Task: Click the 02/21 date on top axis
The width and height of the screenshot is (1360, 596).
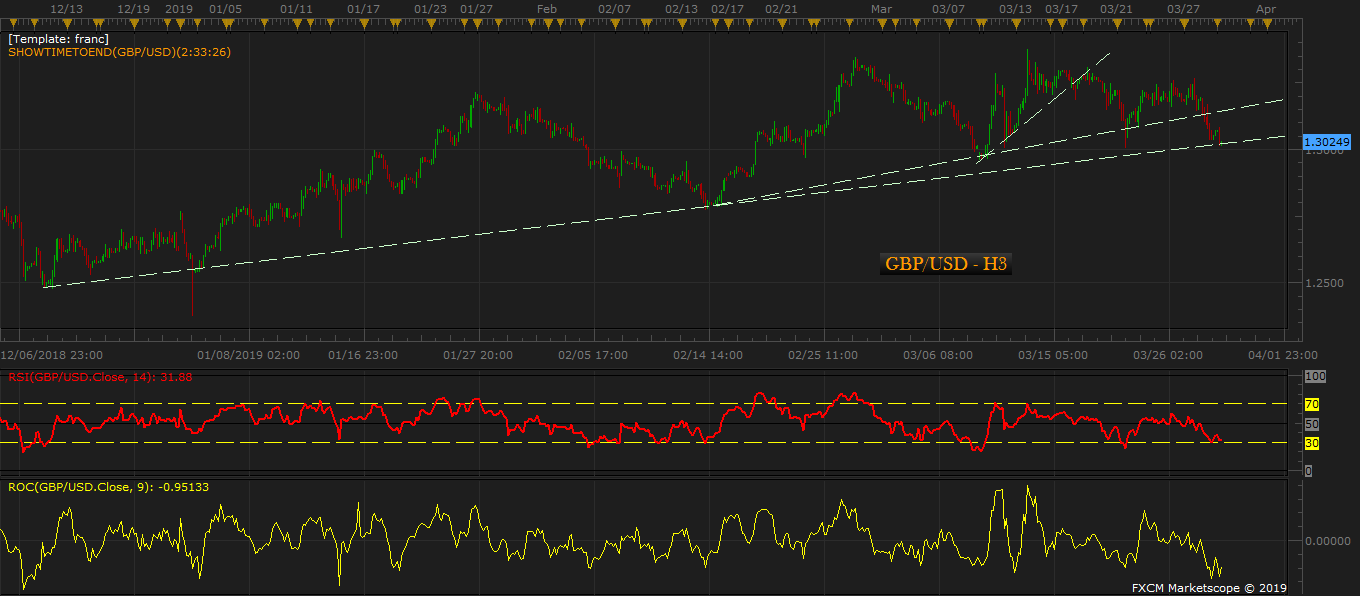Action: tap(781, 8)
